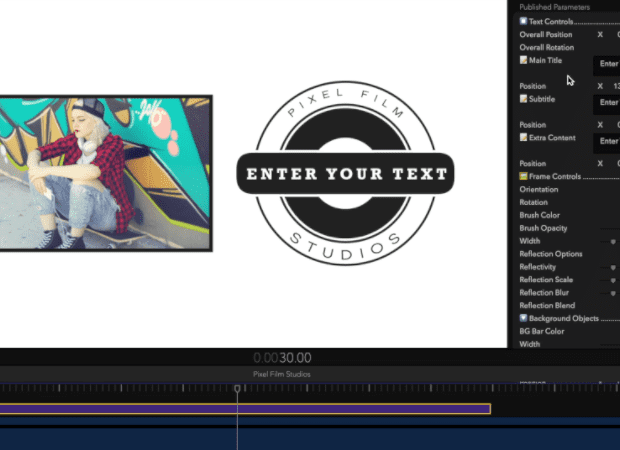620x450 pixels.
Task: Click the timecode display reading 30.00
Action: [282, 358]
